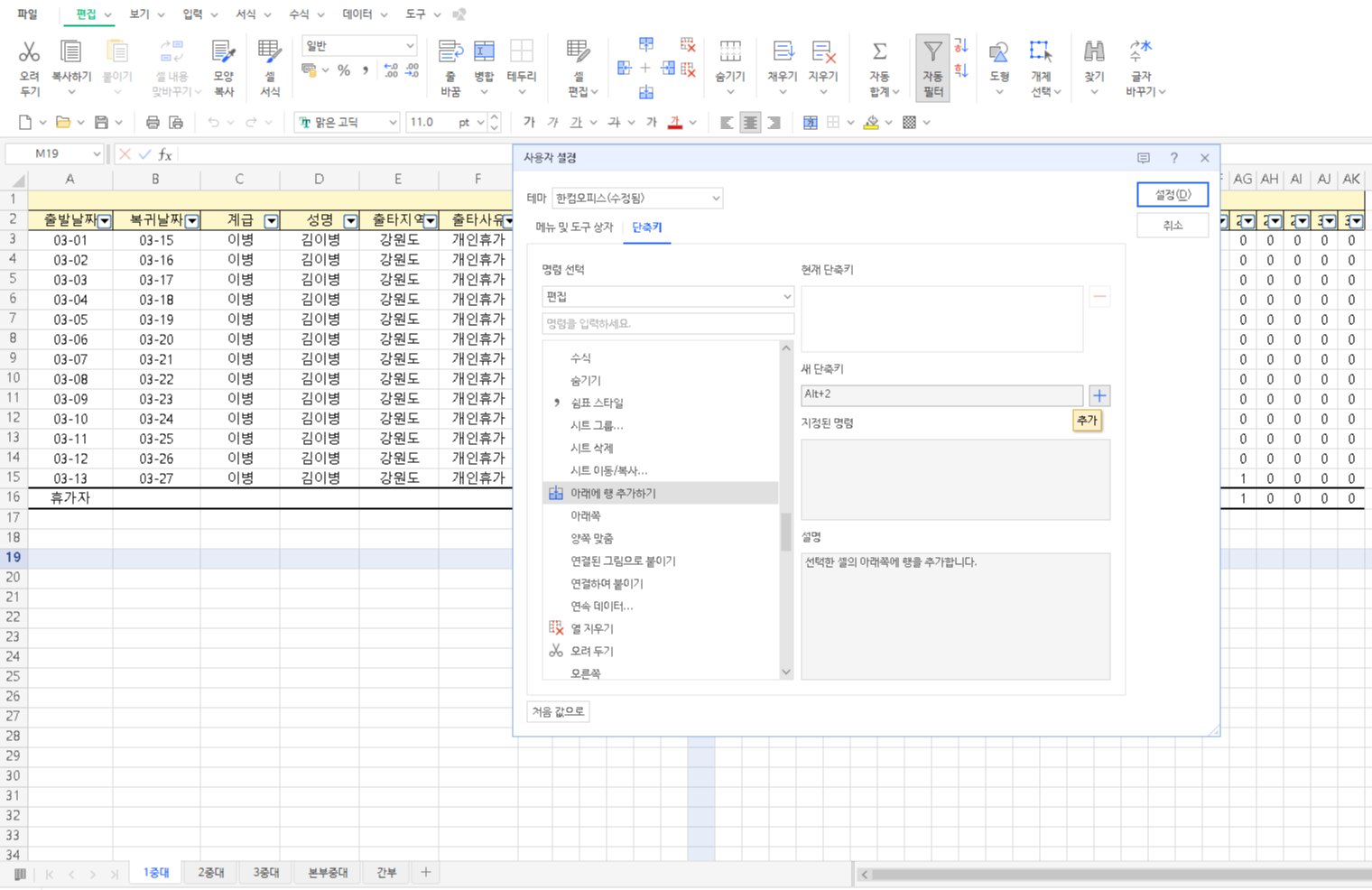Viewport: 1372px width, 890px height.
Task: Open the filter dropdown on 성명 header
Action: [350, 220]
